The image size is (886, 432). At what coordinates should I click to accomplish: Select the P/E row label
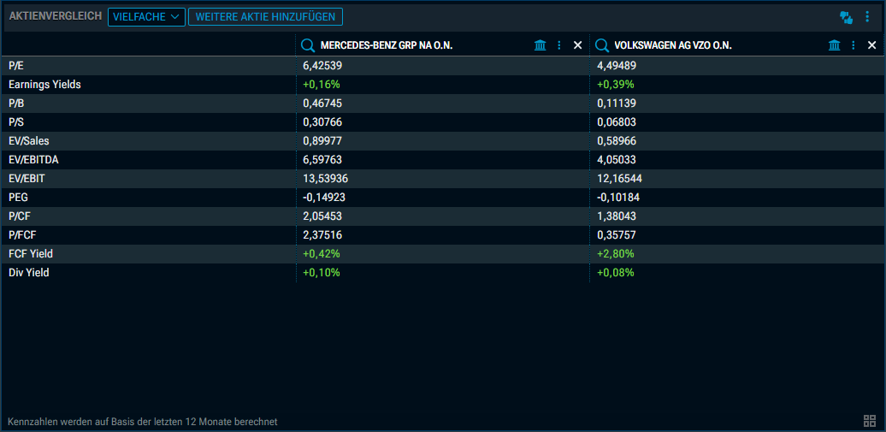[16, 66]
